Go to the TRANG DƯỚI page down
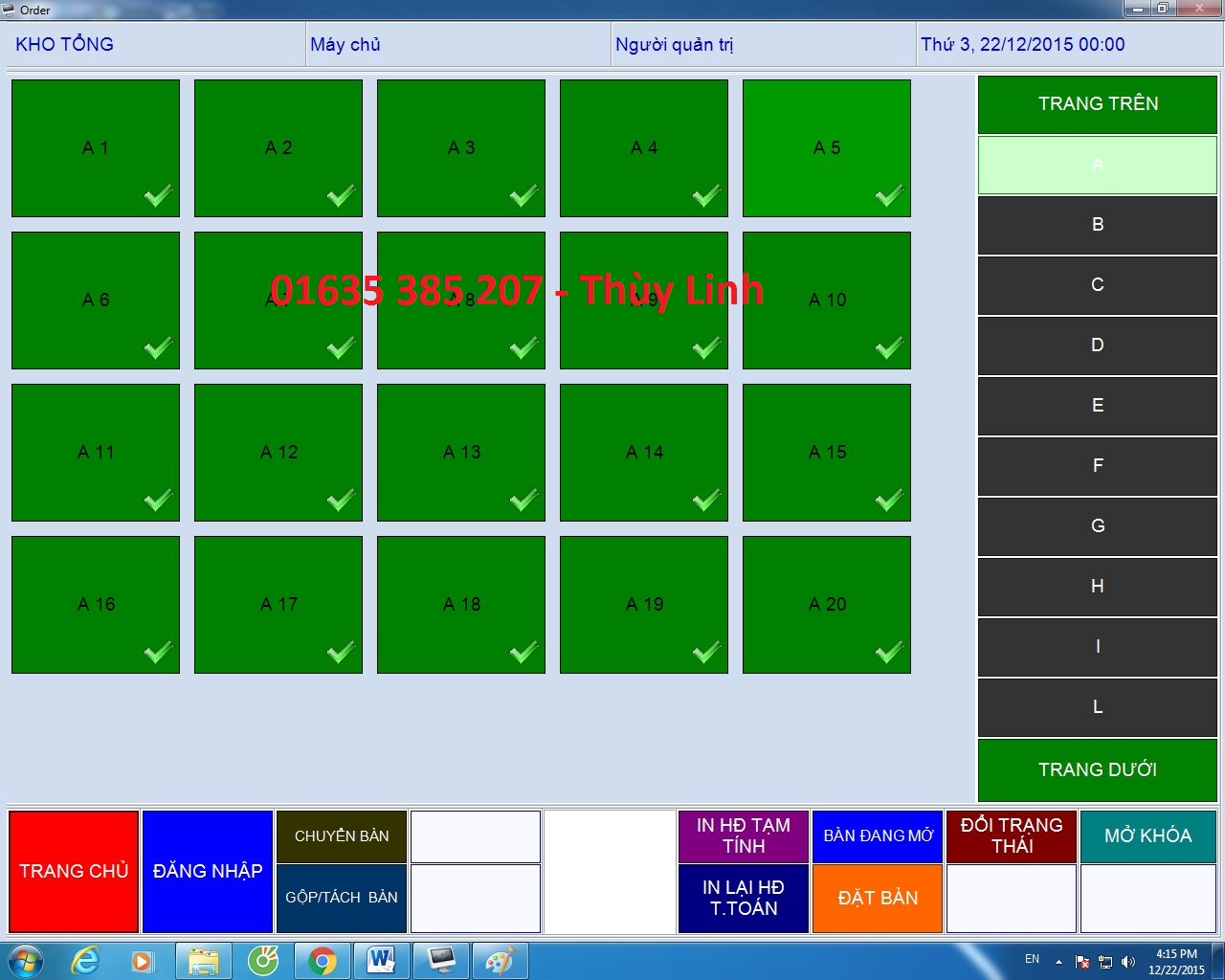Screen dimensions: 1225x980 (x=1098, y=769)
